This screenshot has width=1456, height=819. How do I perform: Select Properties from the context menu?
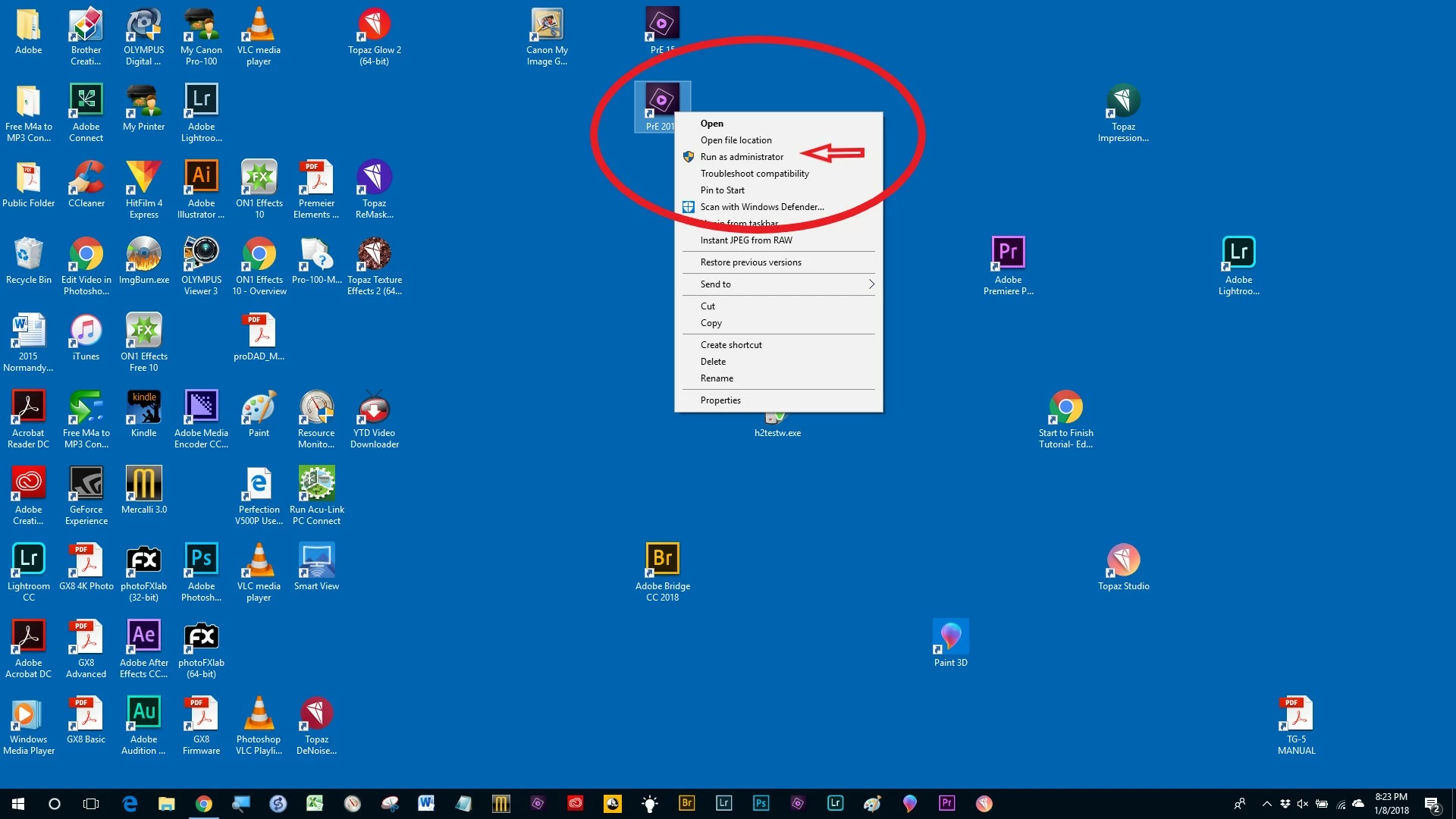tap(720, 400)
